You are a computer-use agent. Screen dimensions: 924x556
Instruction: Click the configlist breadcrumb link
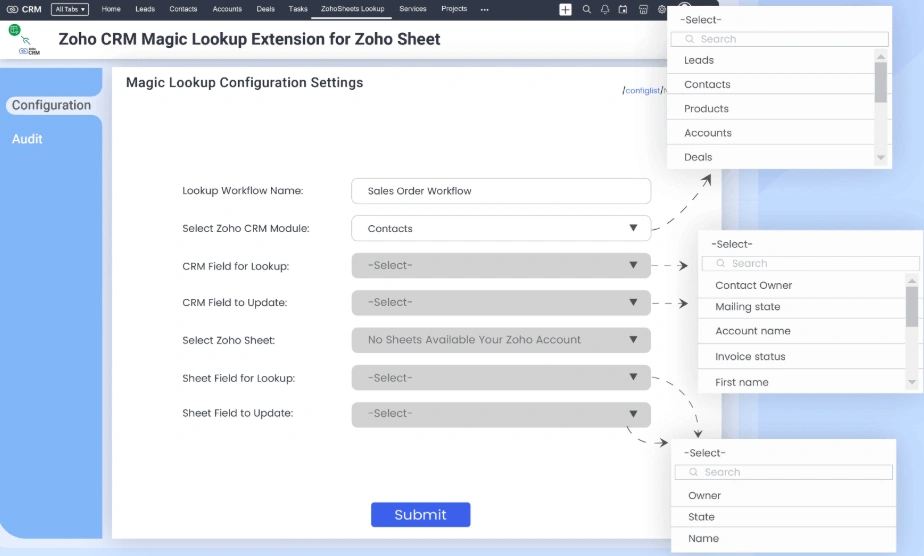(x=642, y=91)
